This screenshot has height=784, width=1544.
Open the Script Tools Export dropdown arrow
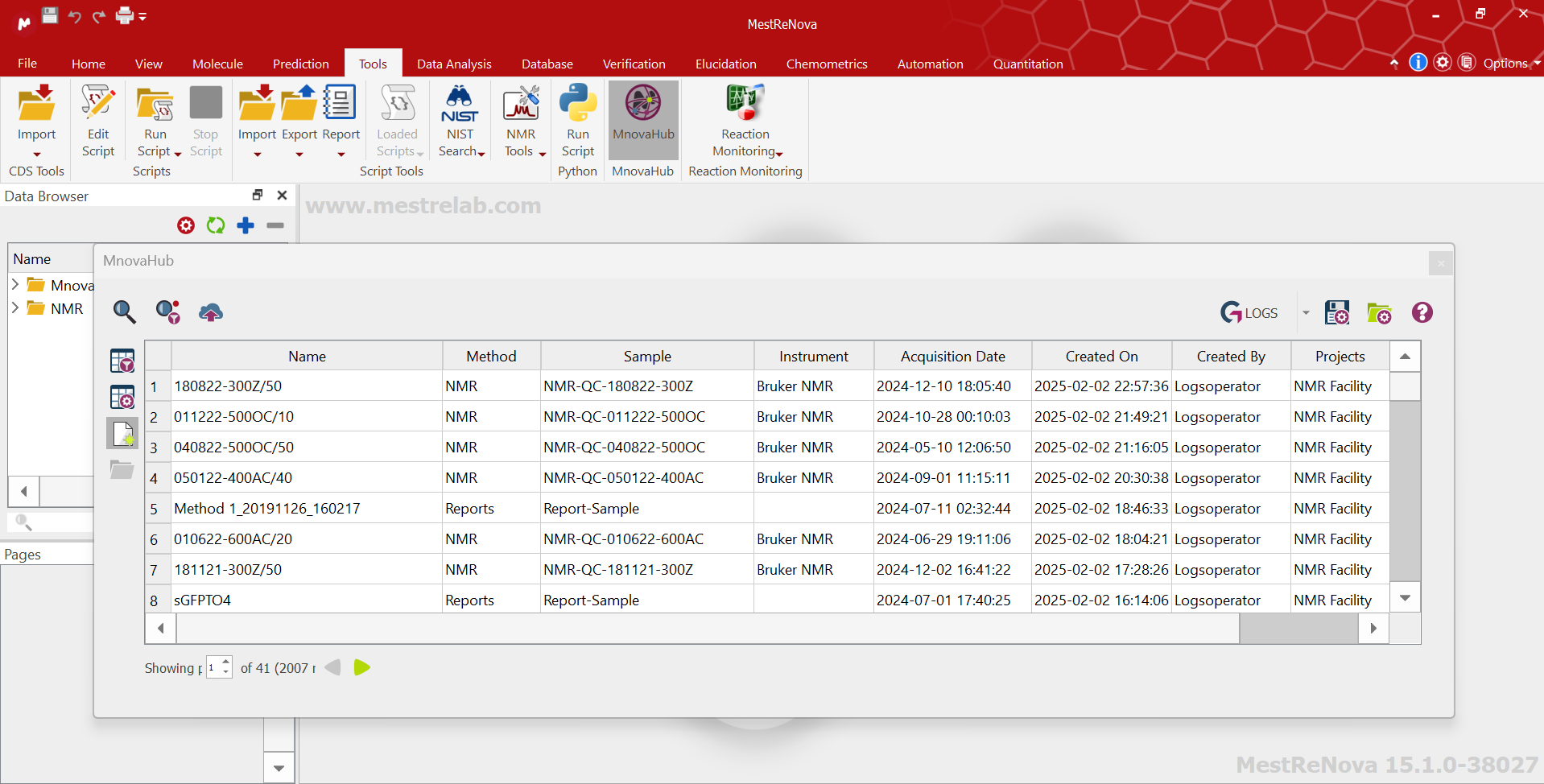[299, 155]
